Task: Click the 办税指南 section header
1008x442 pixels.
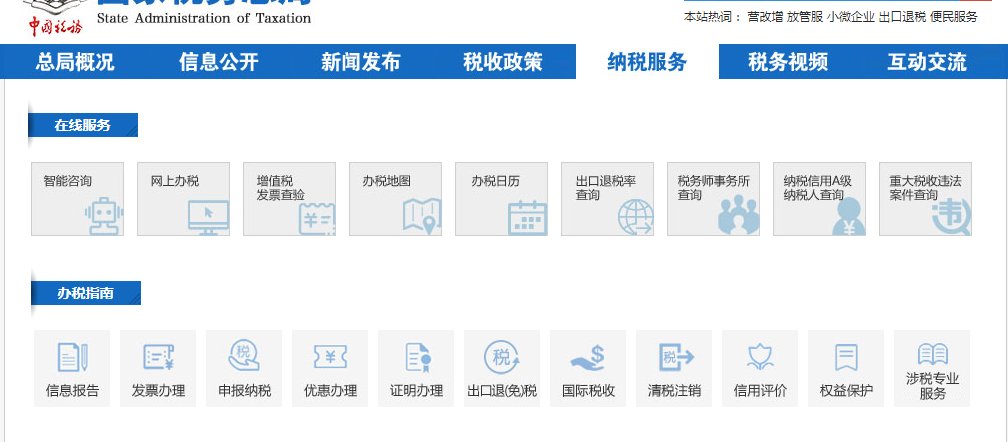Action: point(86,293)
